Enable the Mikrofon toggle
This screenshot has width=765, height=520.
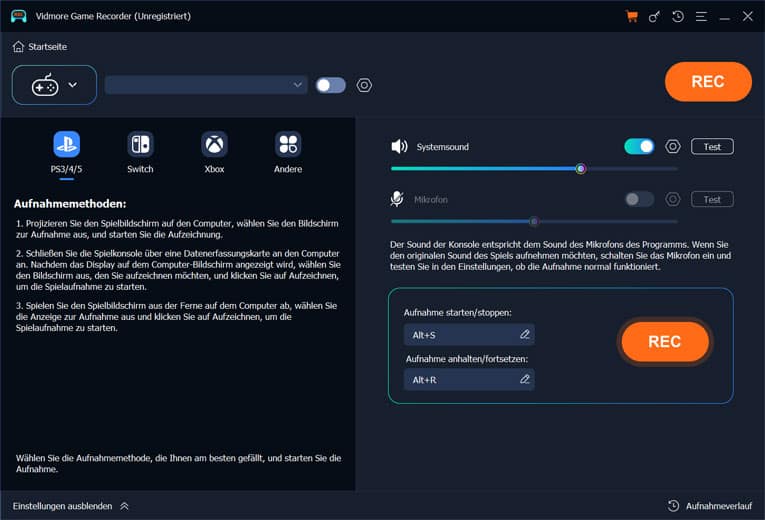click(x=639, y=200)
